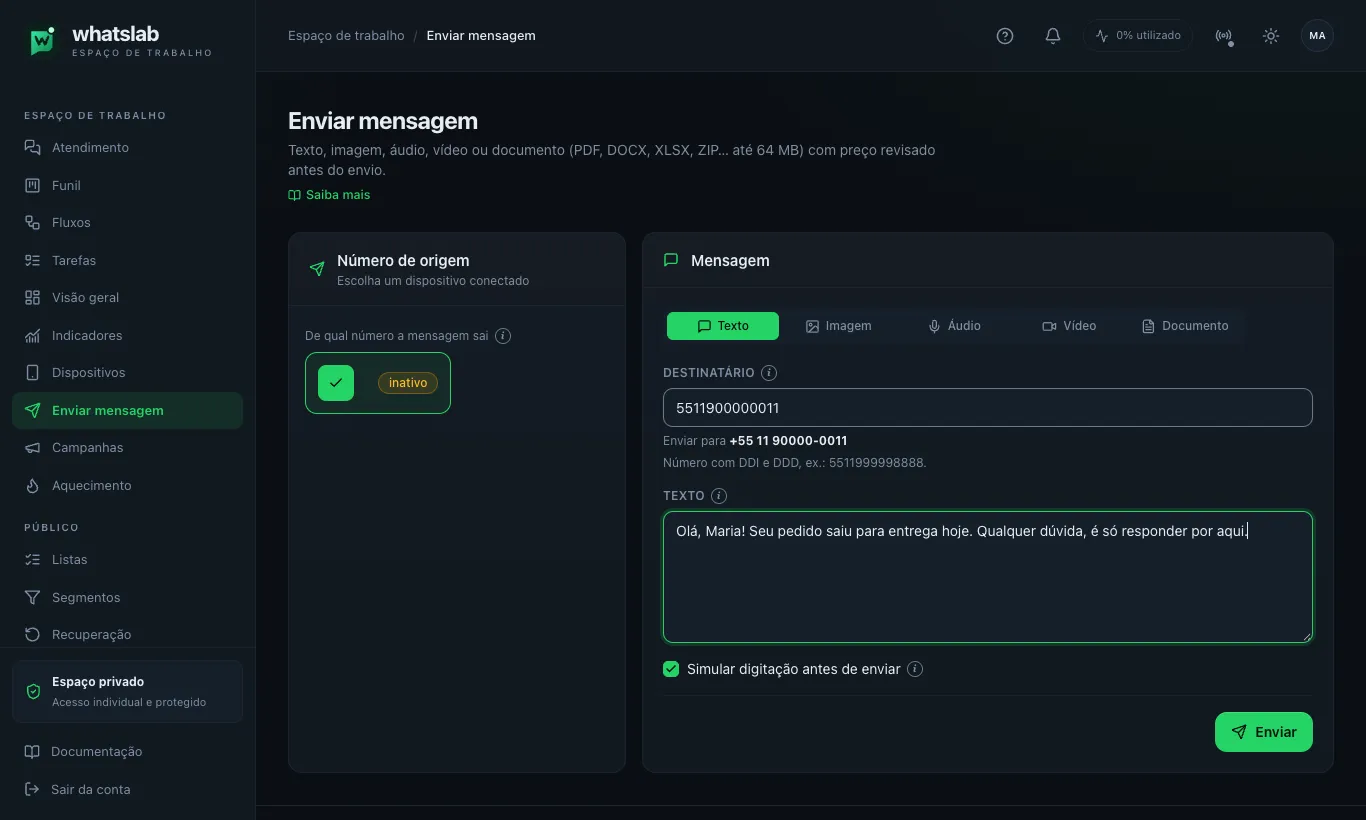Image resolution: width=1366 pixels, height=820 pixels.
Task: Switch to the Áudio tab
Action: pyautogui.click(x=954, y=326)
